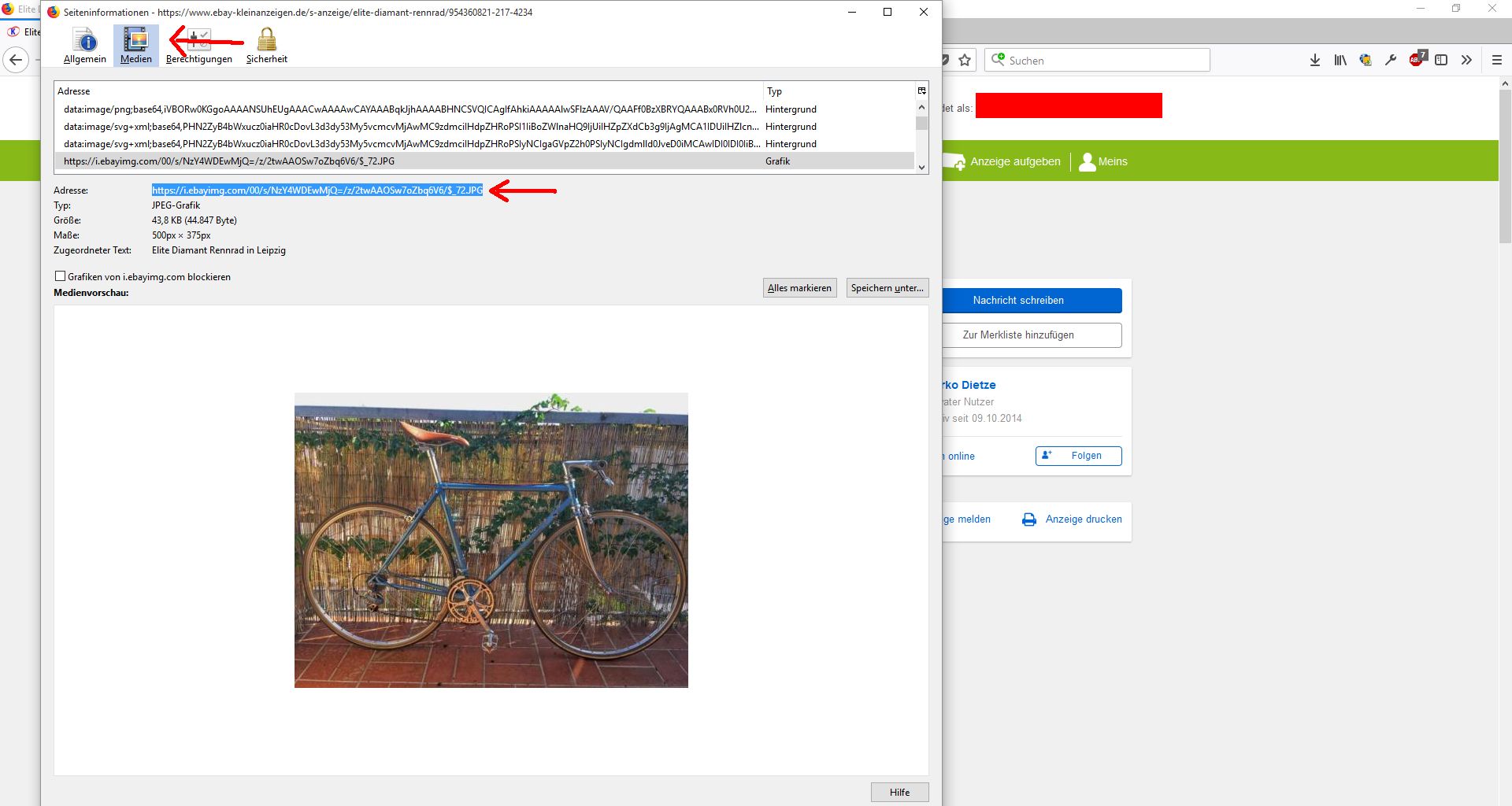The height and width of the screenshot is (806, 1512).
Task: Click the online seller listings link
Action: 960,457
